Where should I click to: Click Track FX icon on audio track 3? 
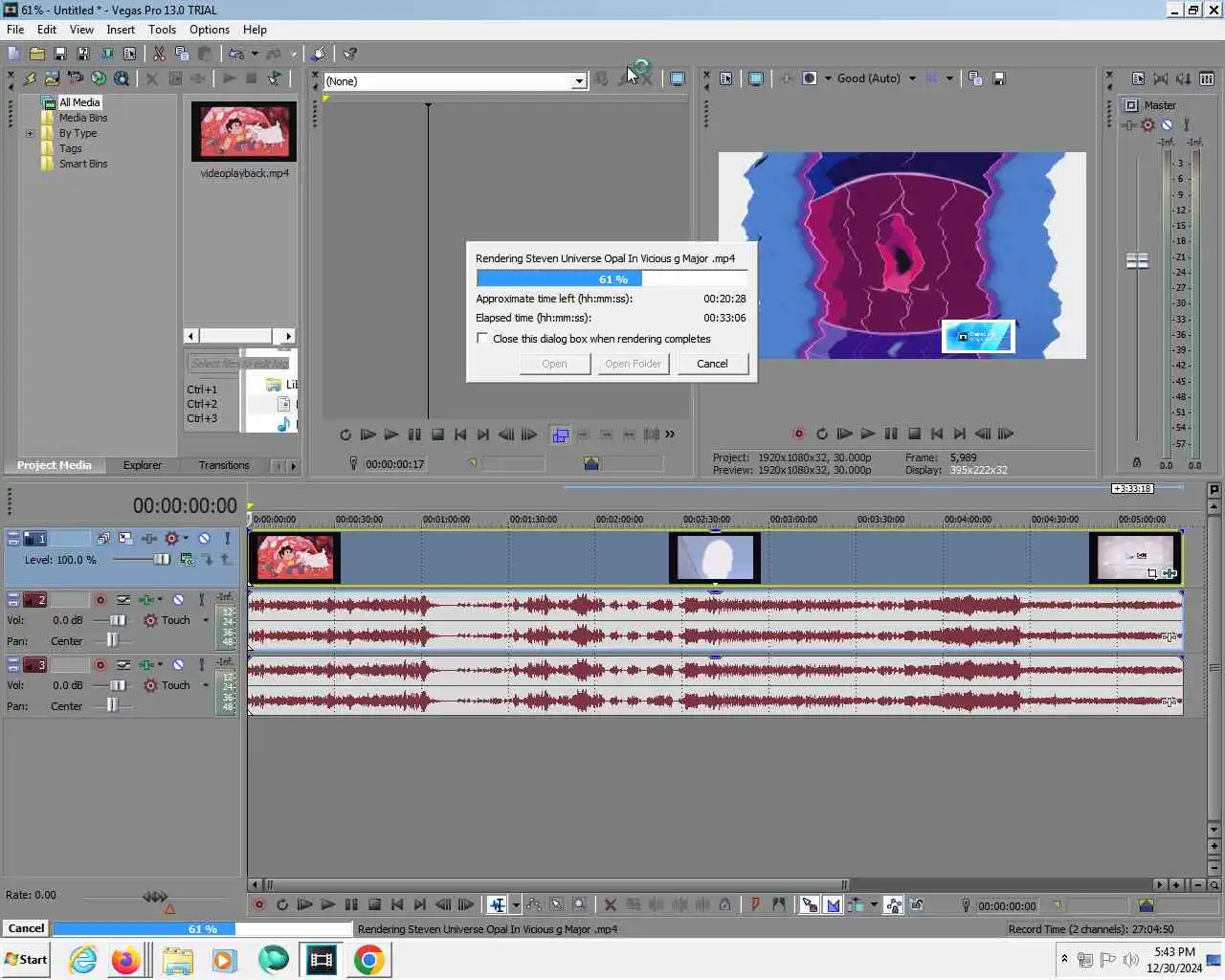[x=145, y=664]
